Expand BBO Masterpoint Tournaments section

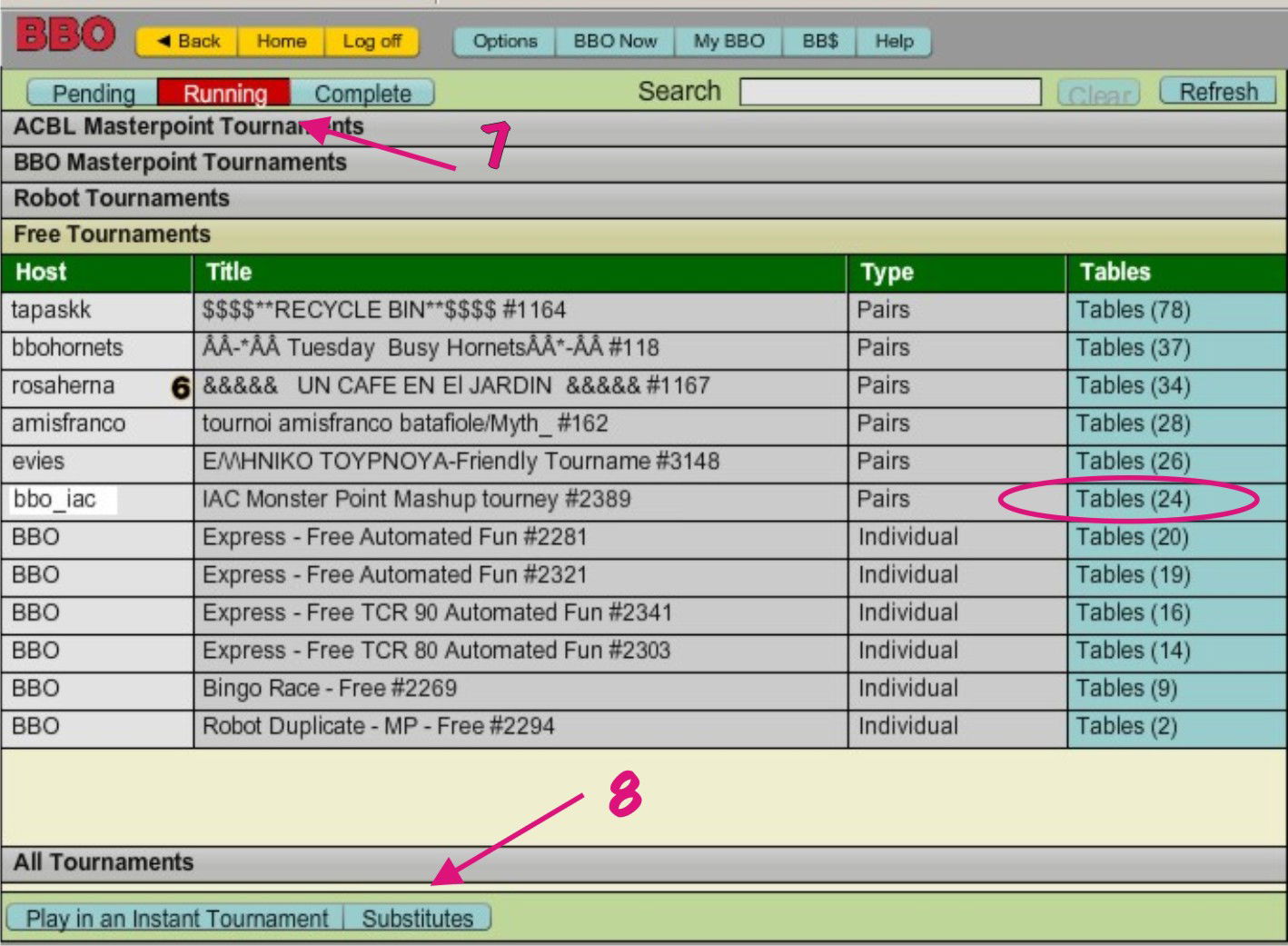tap(644, 163)
